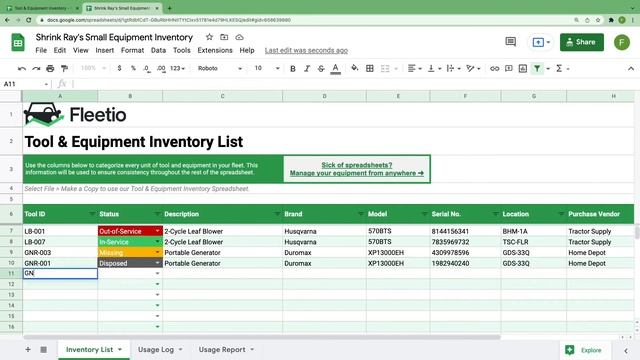This screenshot has width=640, height=360.
Task: Add a new sheet with plus icon
Action: coord(28,349)
